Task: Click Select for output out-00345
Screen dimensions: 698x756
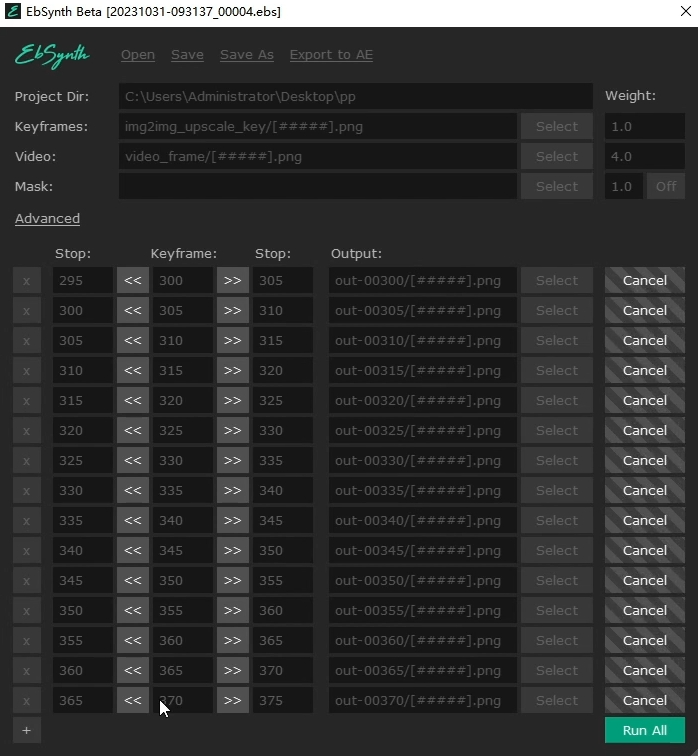Action: [557, 551]
